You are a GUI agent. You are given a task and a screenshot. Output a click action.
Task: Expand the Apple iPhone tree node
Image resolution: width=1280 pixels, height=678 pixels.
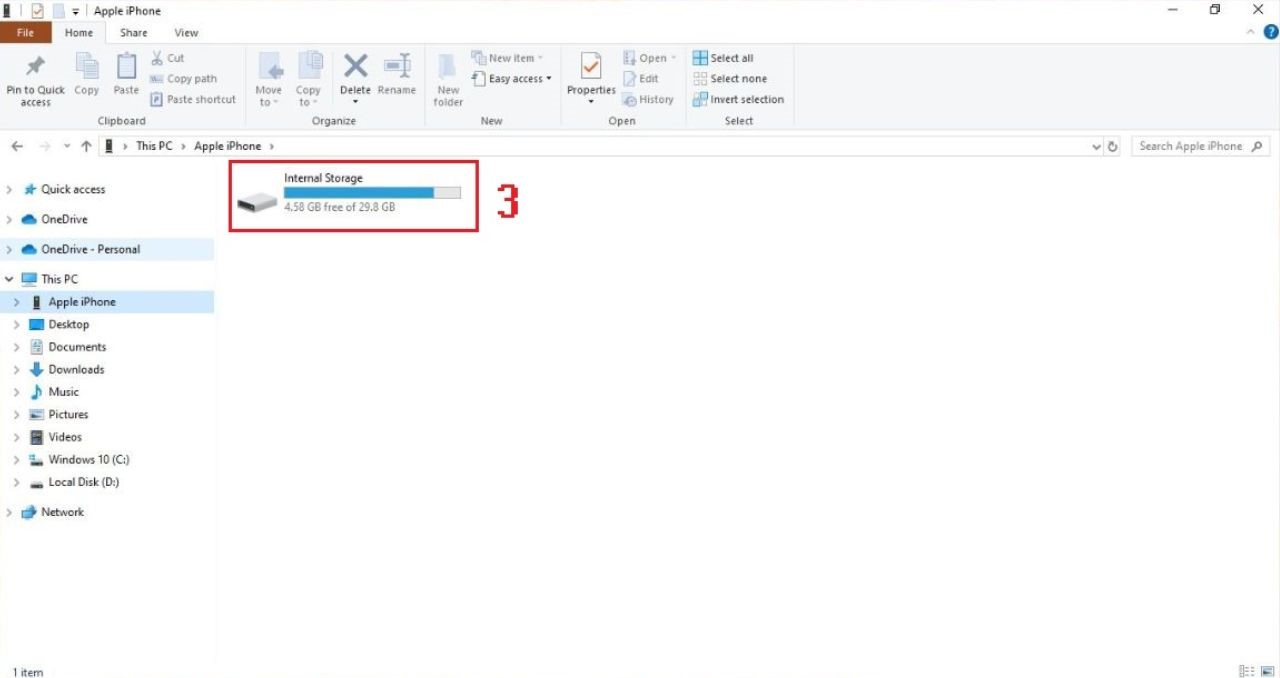[16, 302]
